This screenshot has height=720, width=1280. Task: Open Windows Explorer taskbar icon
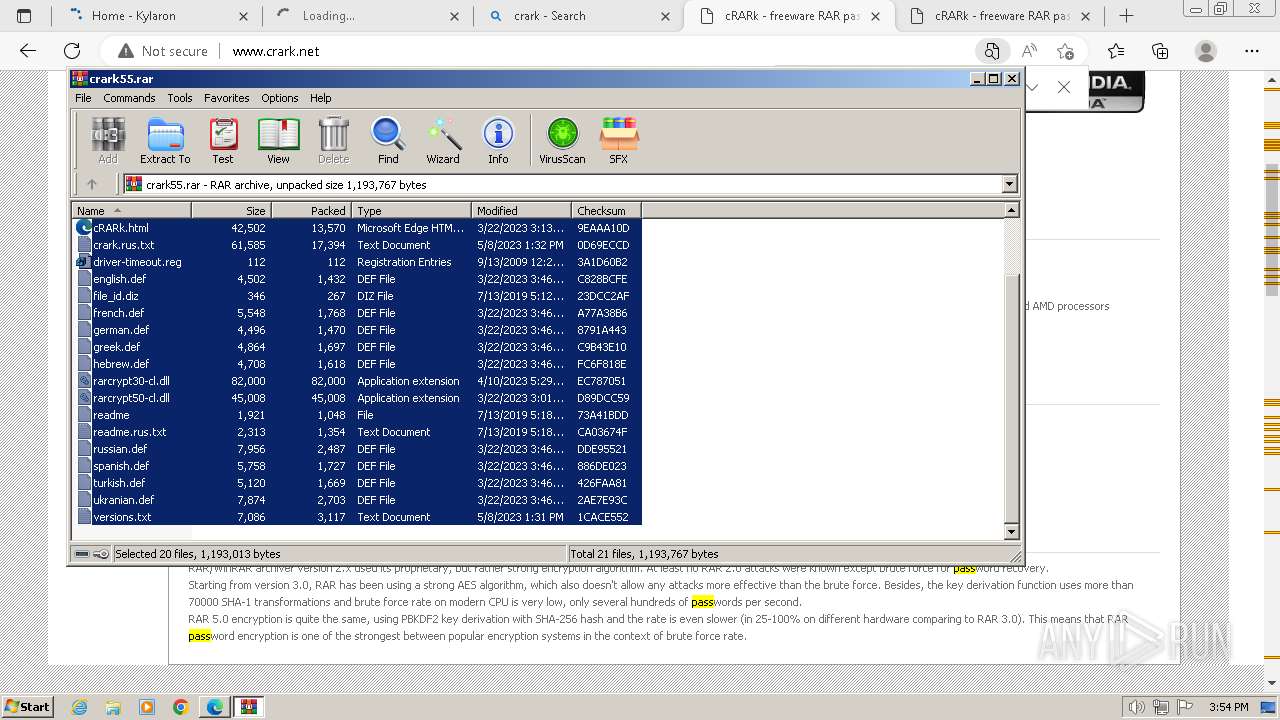(x=113, y=707)
